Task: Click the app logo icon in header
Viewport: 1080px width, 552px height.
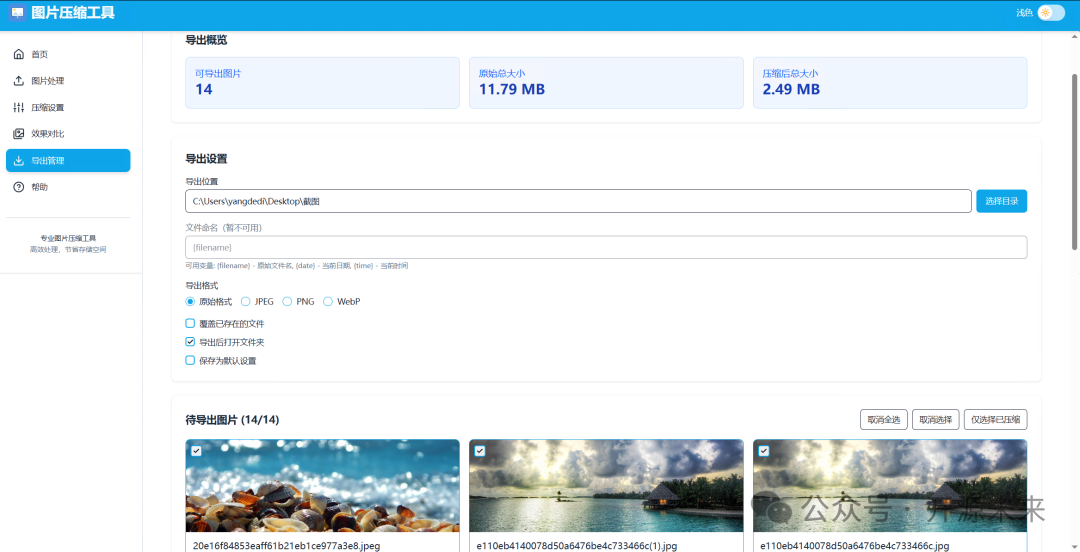Action: (x=17, y=13)
